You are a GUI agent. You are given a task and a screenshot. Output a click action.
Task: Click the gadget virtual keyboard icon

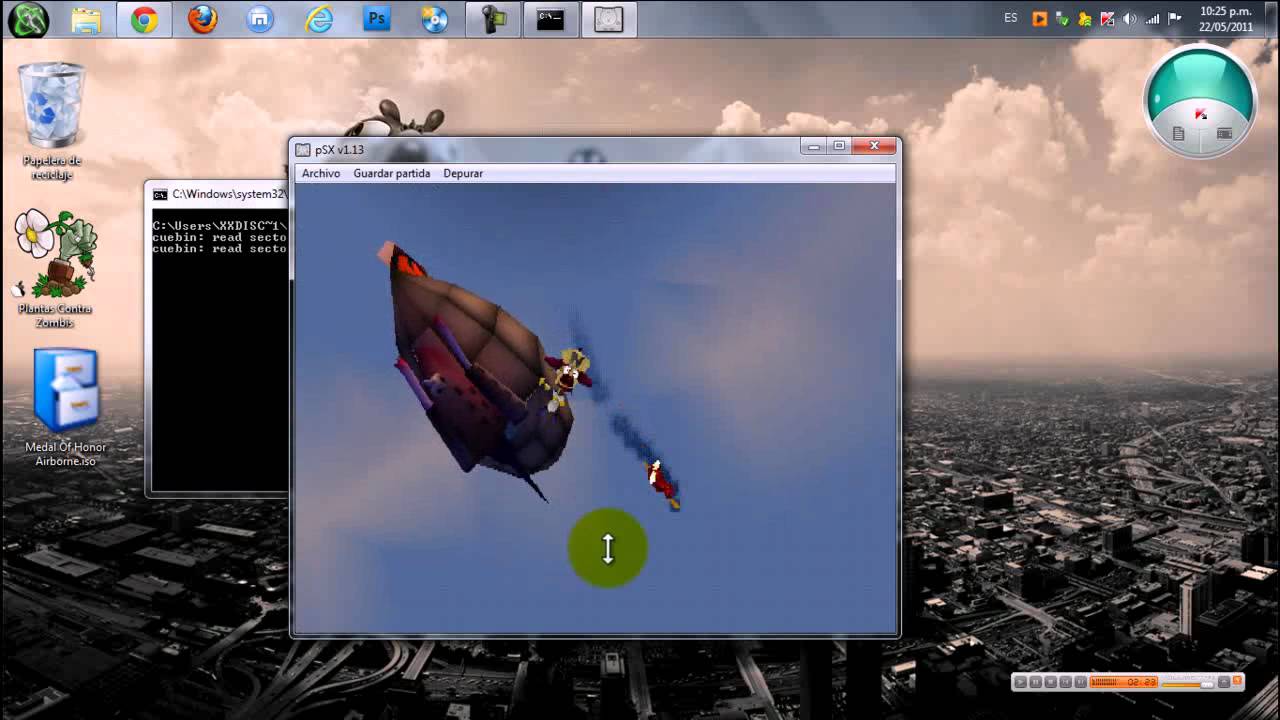click(x=1224, y=134)
